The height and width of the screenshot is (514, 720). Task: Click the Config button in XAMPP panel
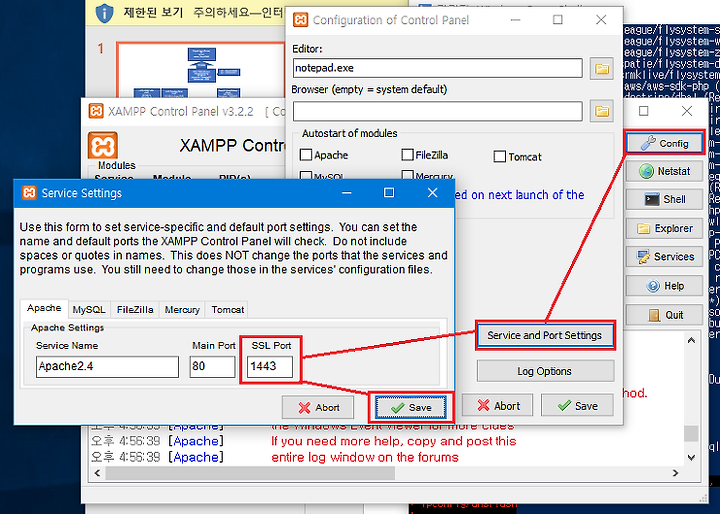664,143
